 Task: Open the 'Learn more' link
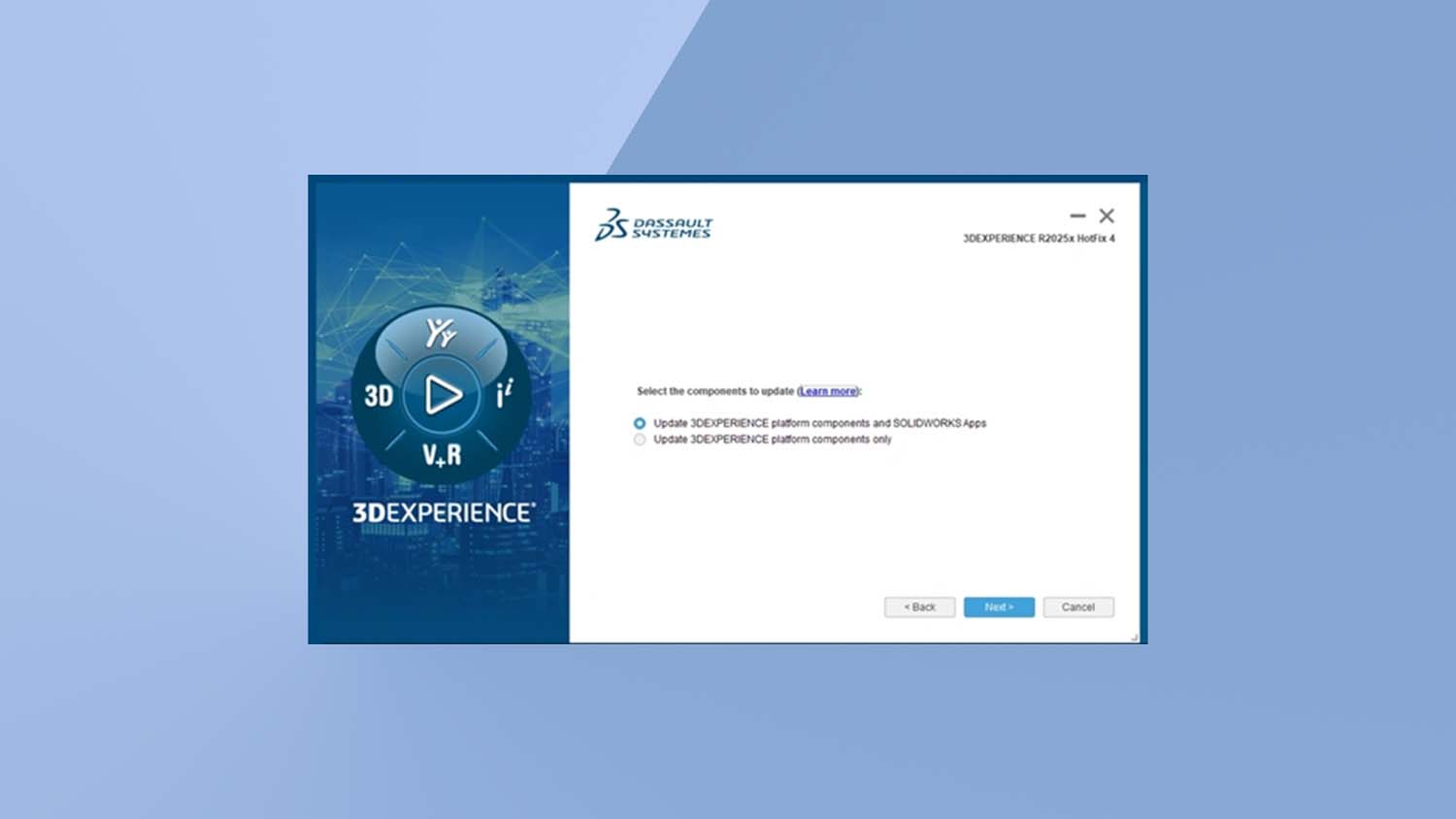826,391
